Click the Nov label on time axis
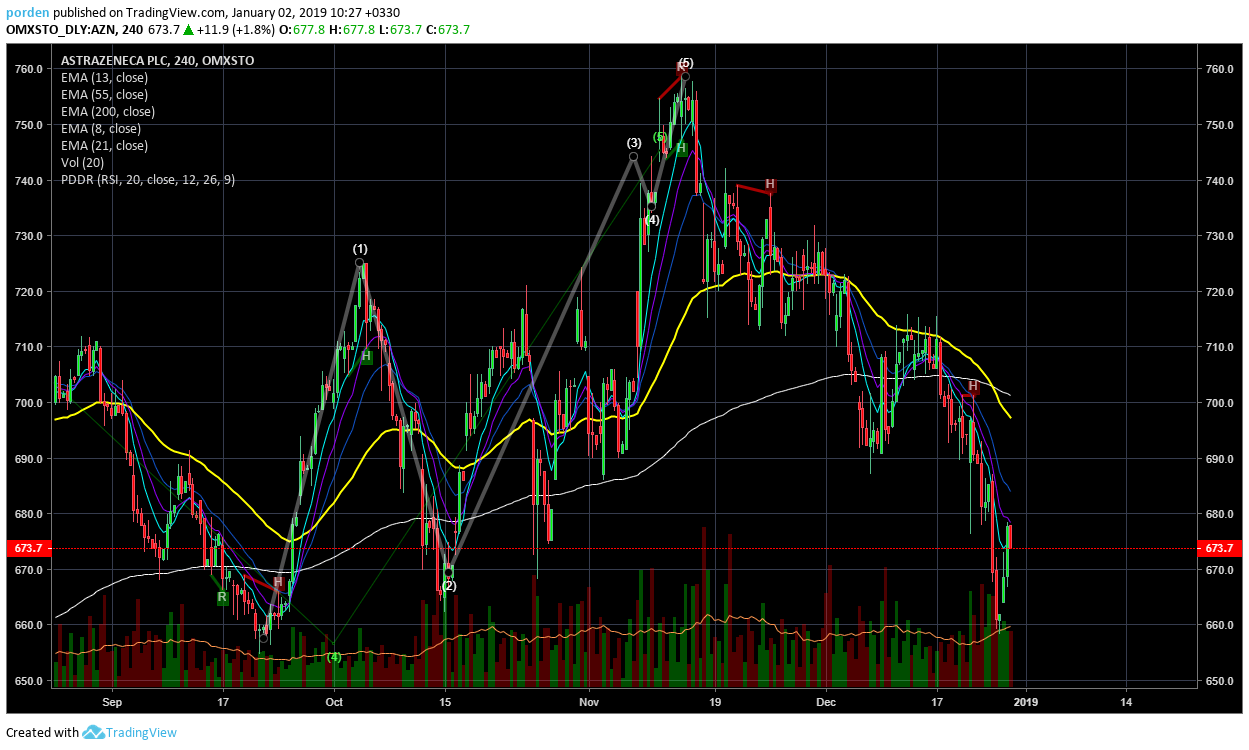Image resolution: width=1249 pixels, height=750 pixels. click(x=589, y=702)
